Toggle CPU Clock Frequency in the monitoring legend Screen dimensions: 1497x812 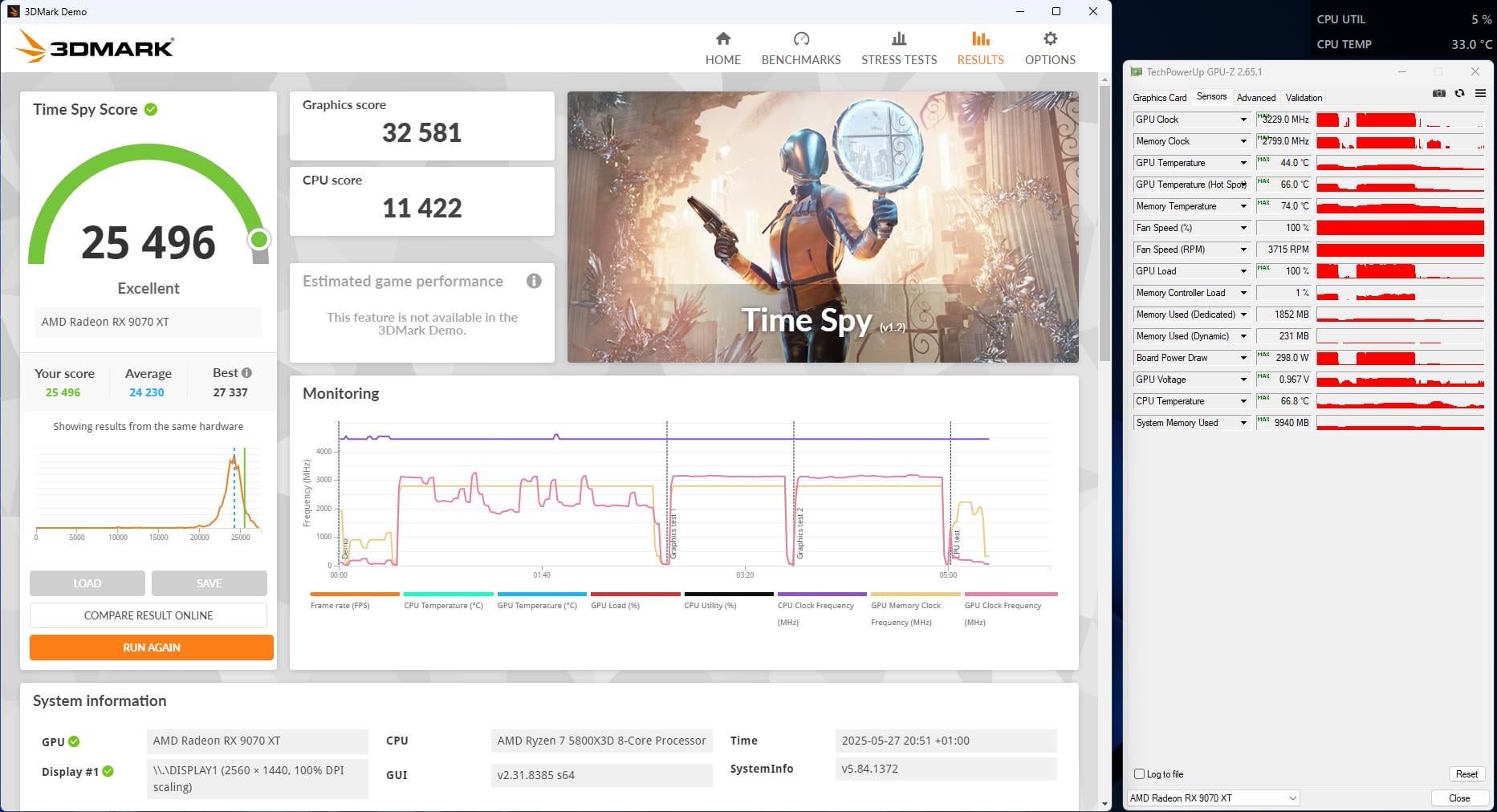point(821,610)
